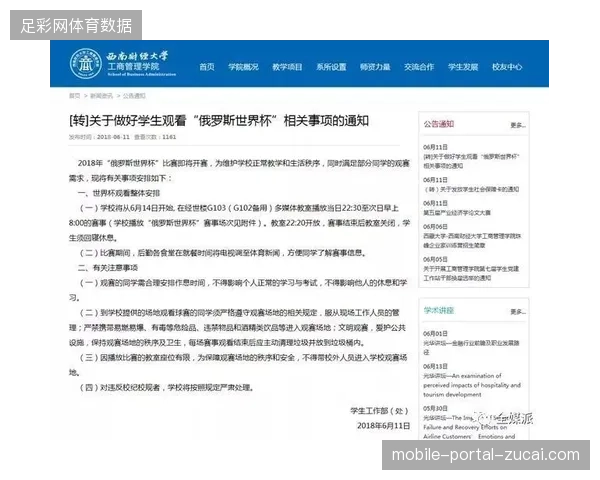Click the 查看次数 1161 view count
The image size is (600, 480).
pos(155,137)
